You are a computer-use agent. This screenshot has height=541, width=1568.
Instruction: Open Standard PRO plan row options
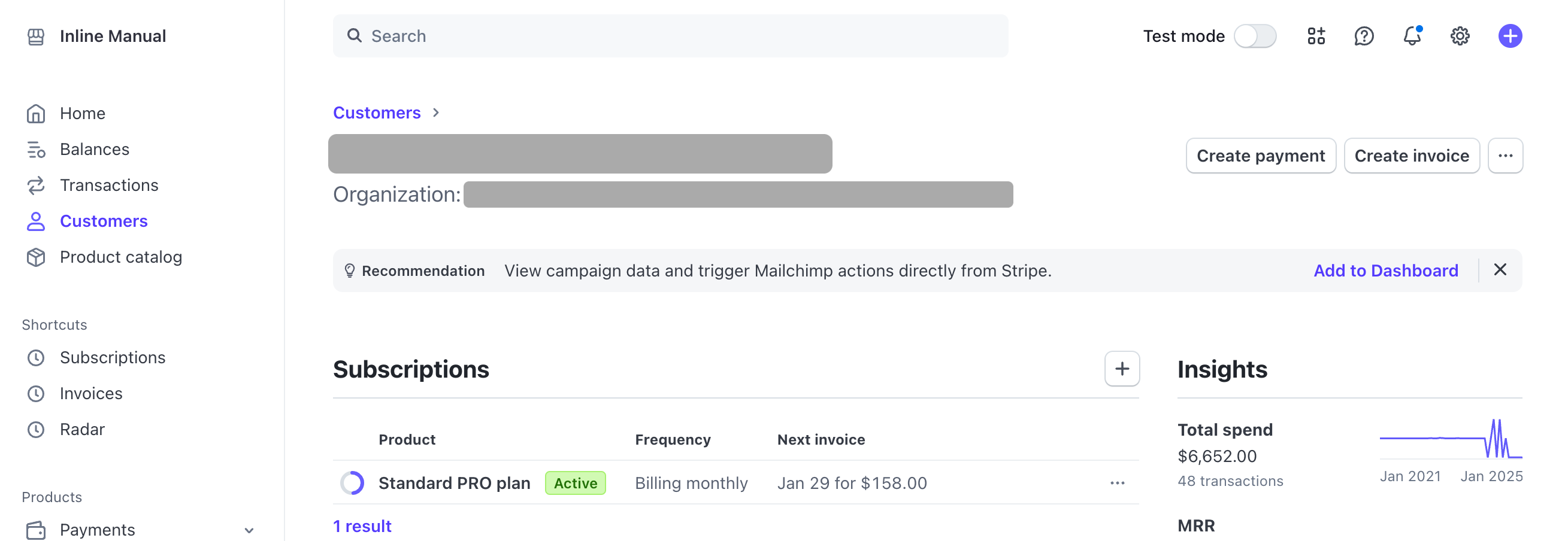click(x=1117, y=483)
